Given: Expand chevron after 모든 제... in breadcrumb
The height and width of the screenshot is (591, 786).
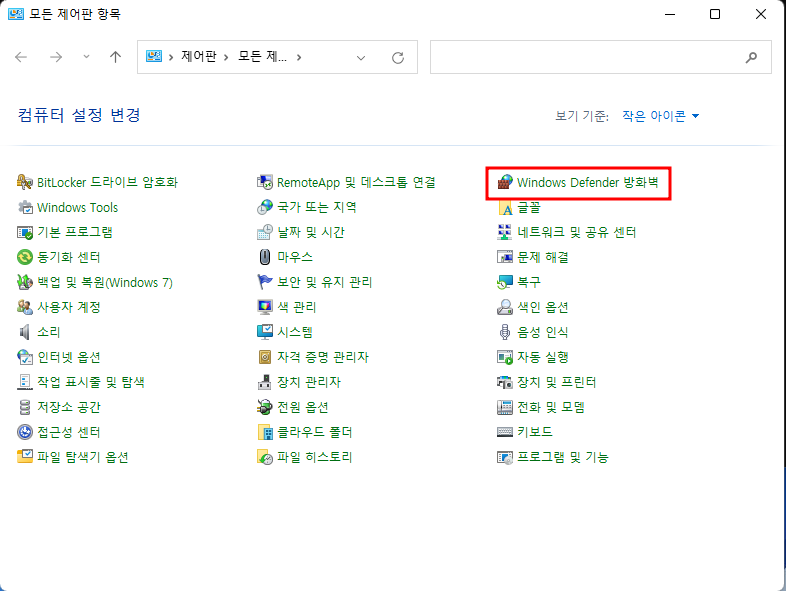Looking at the screenshot, I should pos(299,57).
